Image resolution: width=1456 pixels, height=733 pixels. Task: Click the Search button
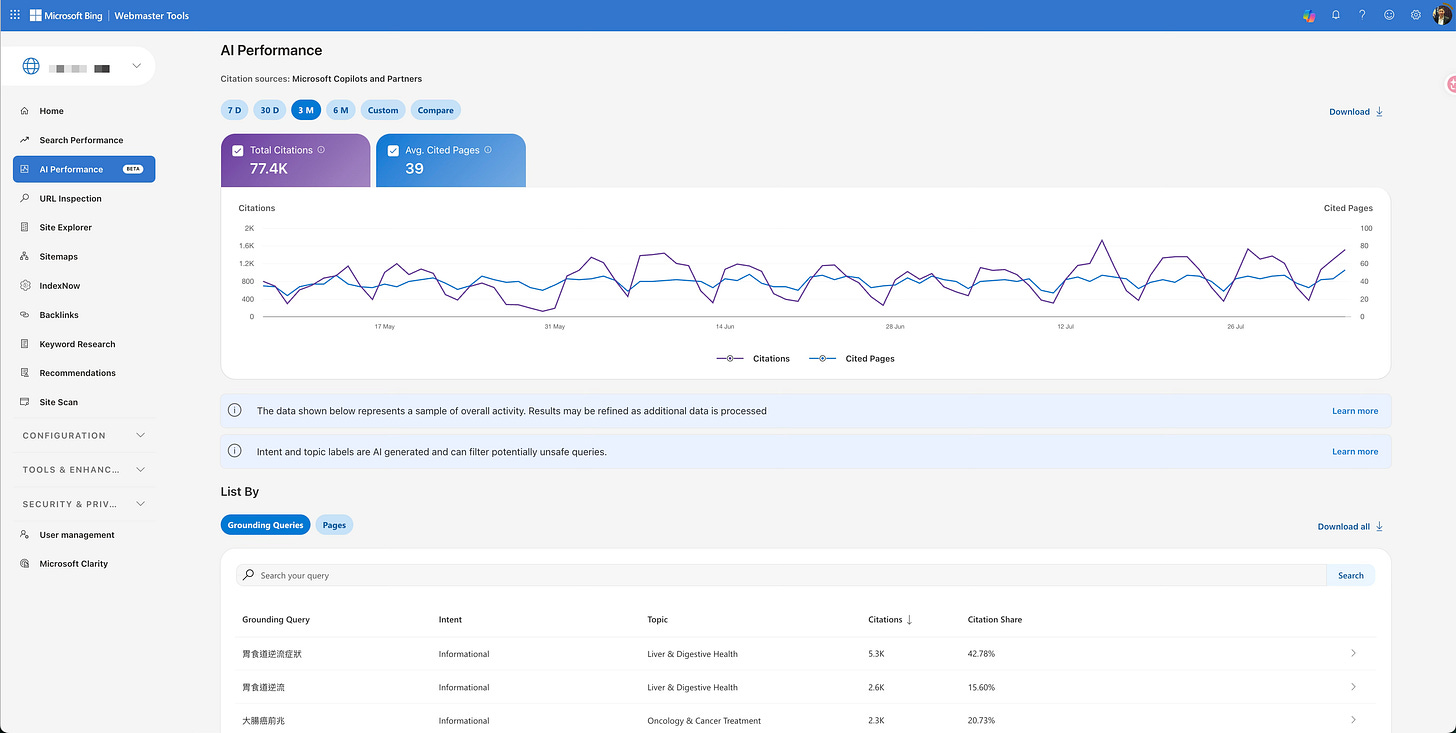(1351, 575)
